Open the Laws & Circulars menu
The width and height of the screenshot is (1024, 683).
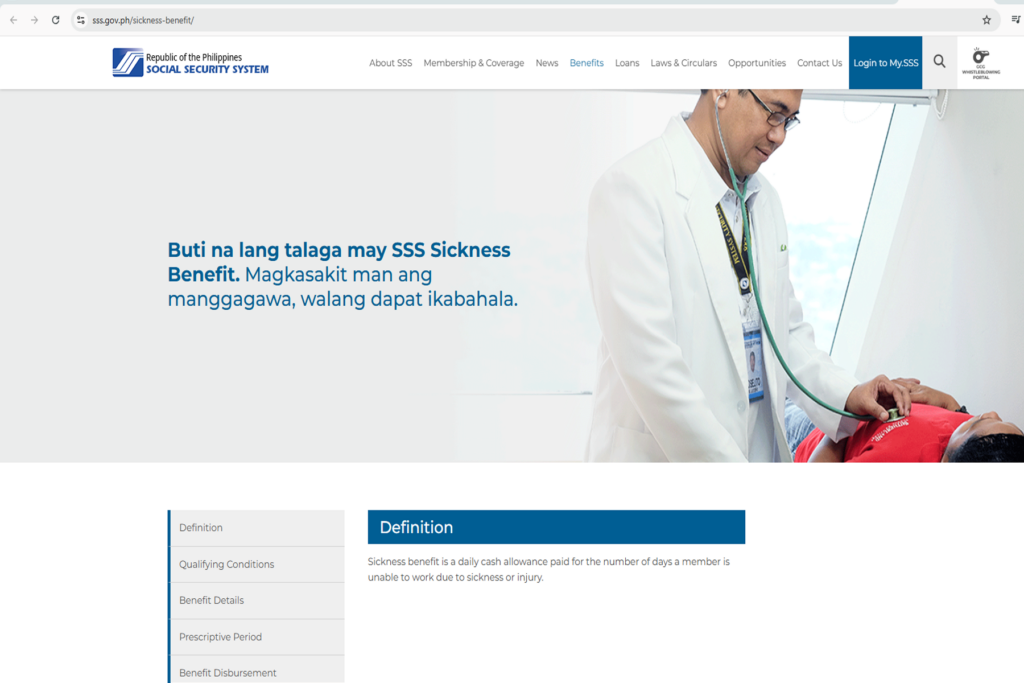pyautogui.click(x=684, y=63)
